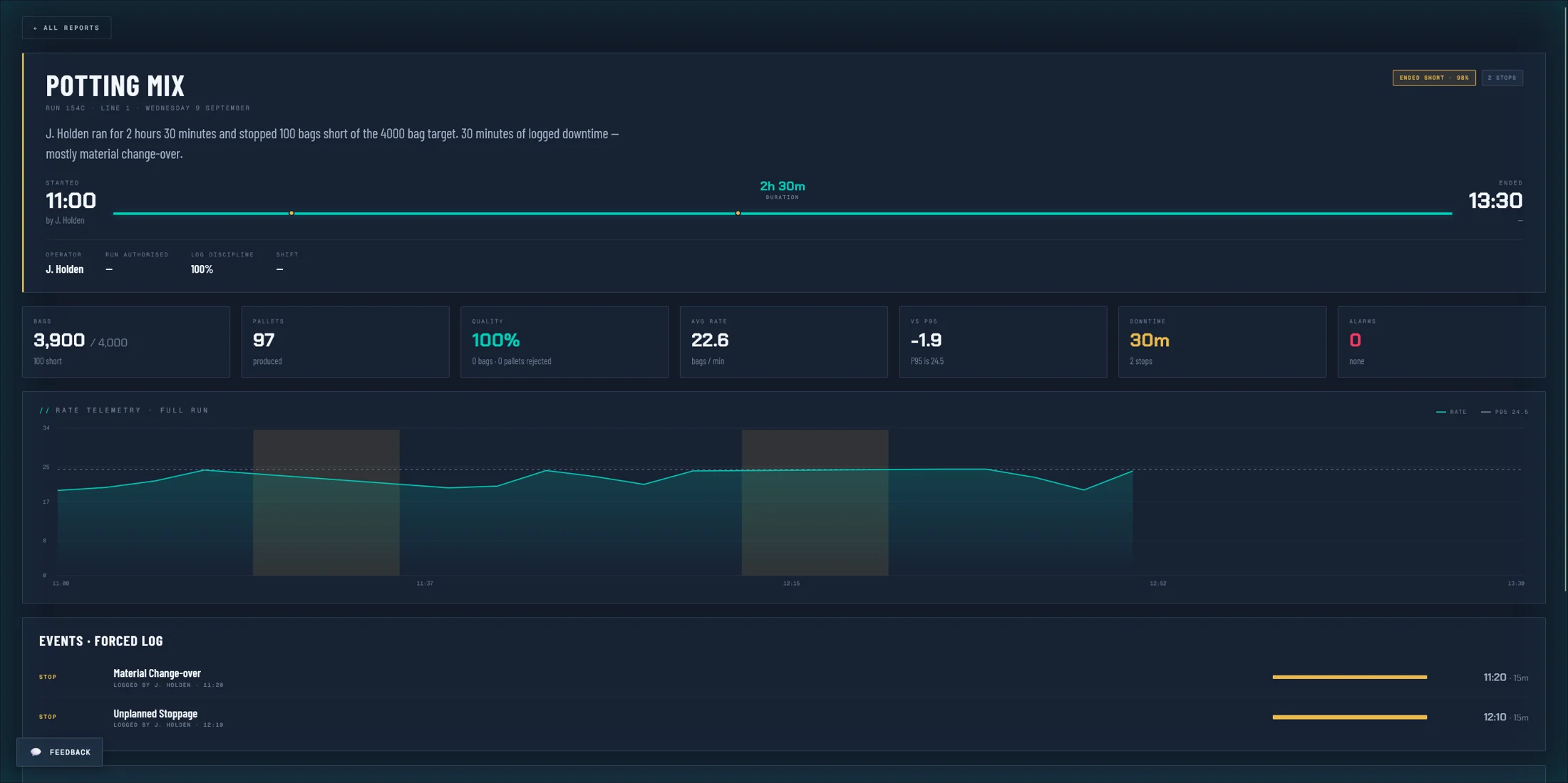This screenshot has height=783, width=1568.
Task: Click the Quality 100% card
Action: (x=564, y=342)
